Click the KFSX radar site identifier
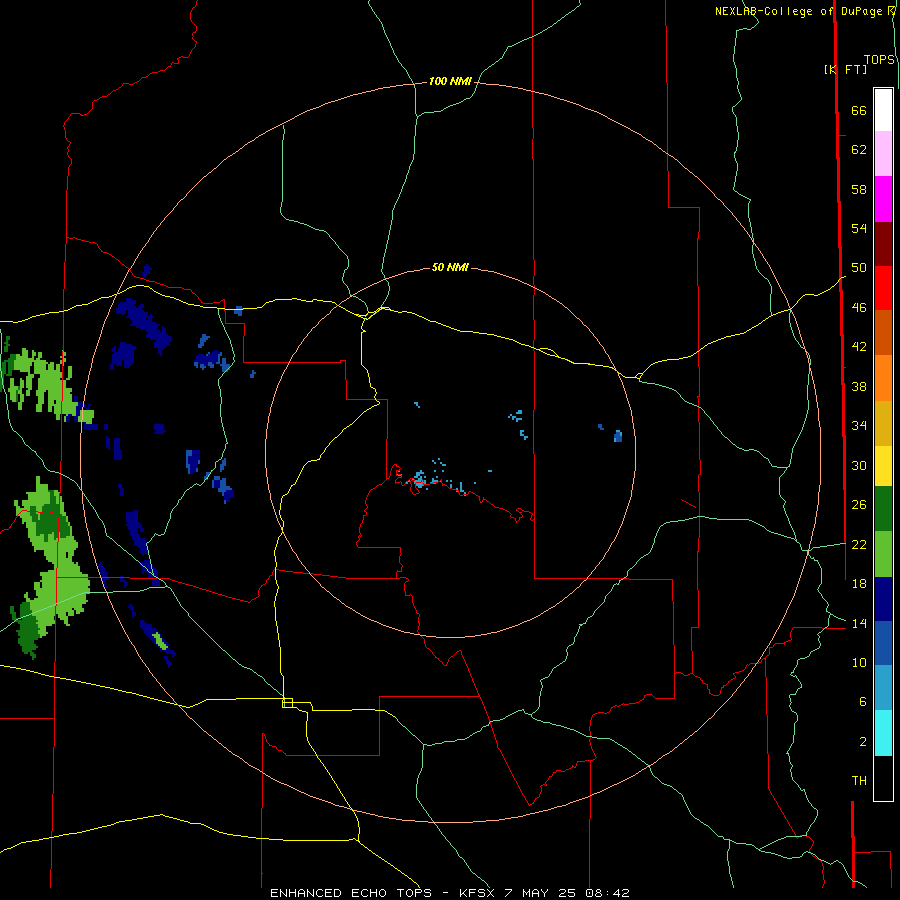Screen dimensions: 900x900 point(476,893)
